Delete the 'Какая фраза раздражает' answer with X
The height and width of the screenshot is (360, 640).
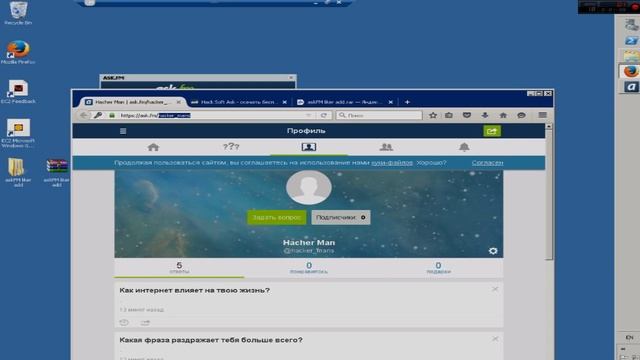pyautogui.click(x=495, y=339)
